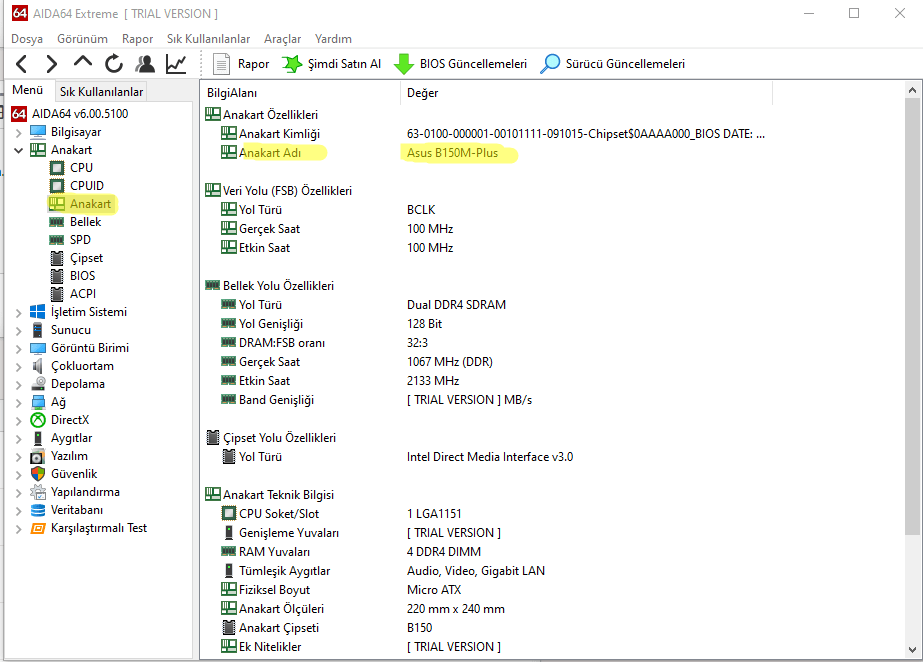
Task: Open the Sık Kullanılanlar menu bar item
Action: click(x=208, y=39)
